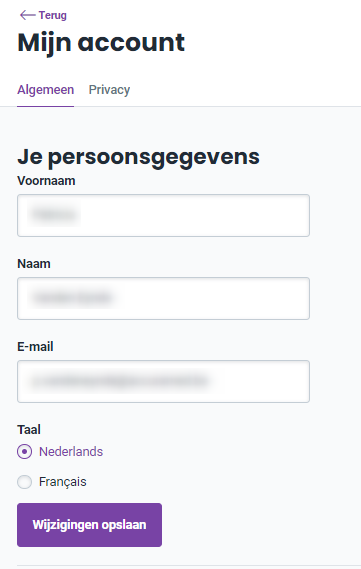Click the Je persoonsgegevens heading
This screenshot has width=361, height=569.
(x=138, y=157)
